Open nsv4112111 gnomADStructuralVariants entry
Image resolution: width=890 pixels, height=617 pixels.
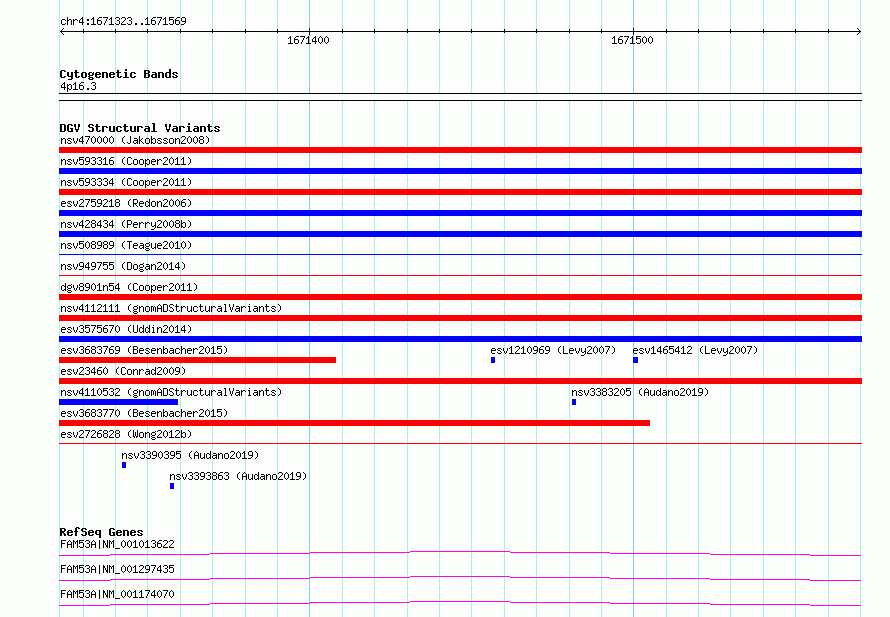point(171,308)
